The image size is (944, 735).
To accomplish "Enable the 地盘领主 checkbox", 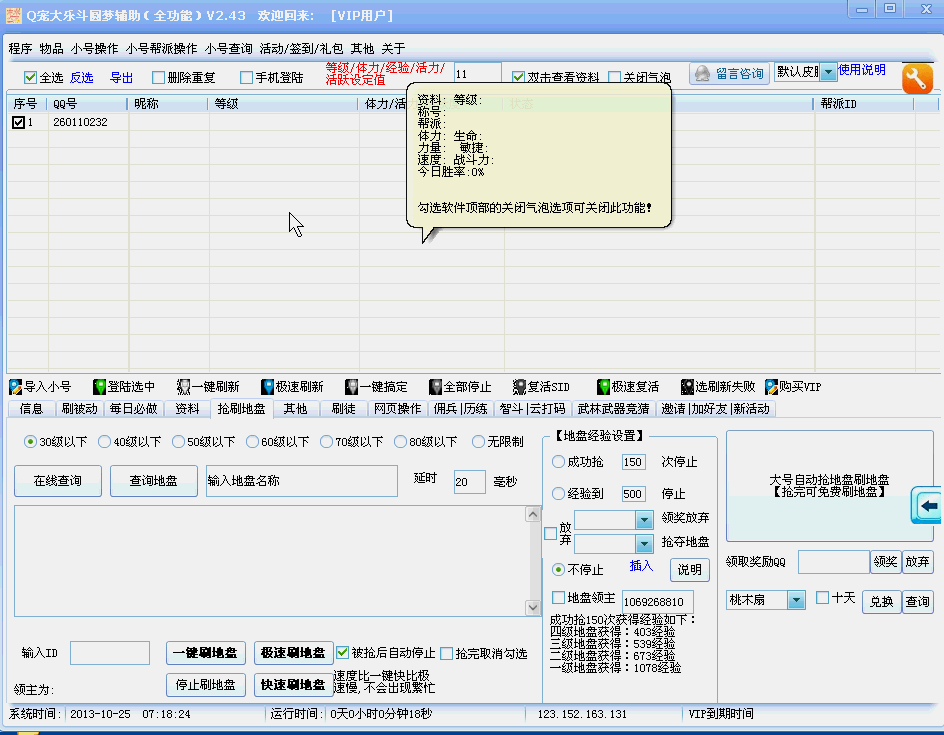I will pyautogui.click(x=558, y=597).
